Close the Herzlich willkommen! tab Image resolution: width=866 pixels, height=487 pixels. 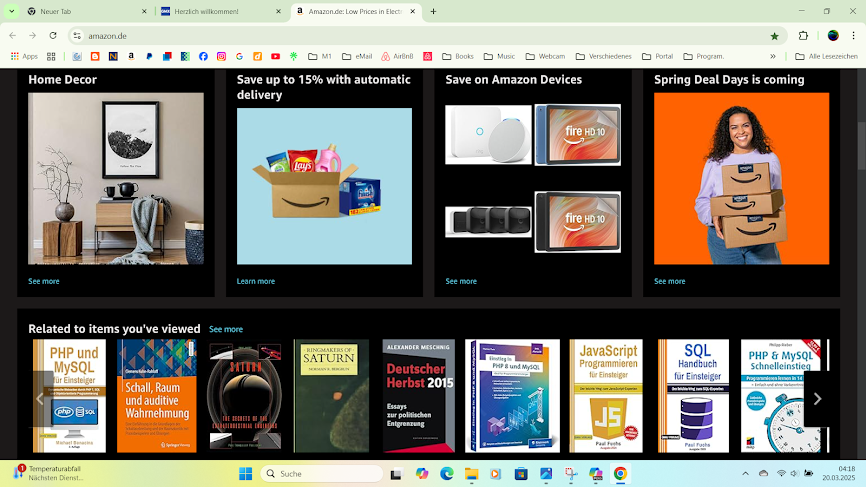point(278,11)
